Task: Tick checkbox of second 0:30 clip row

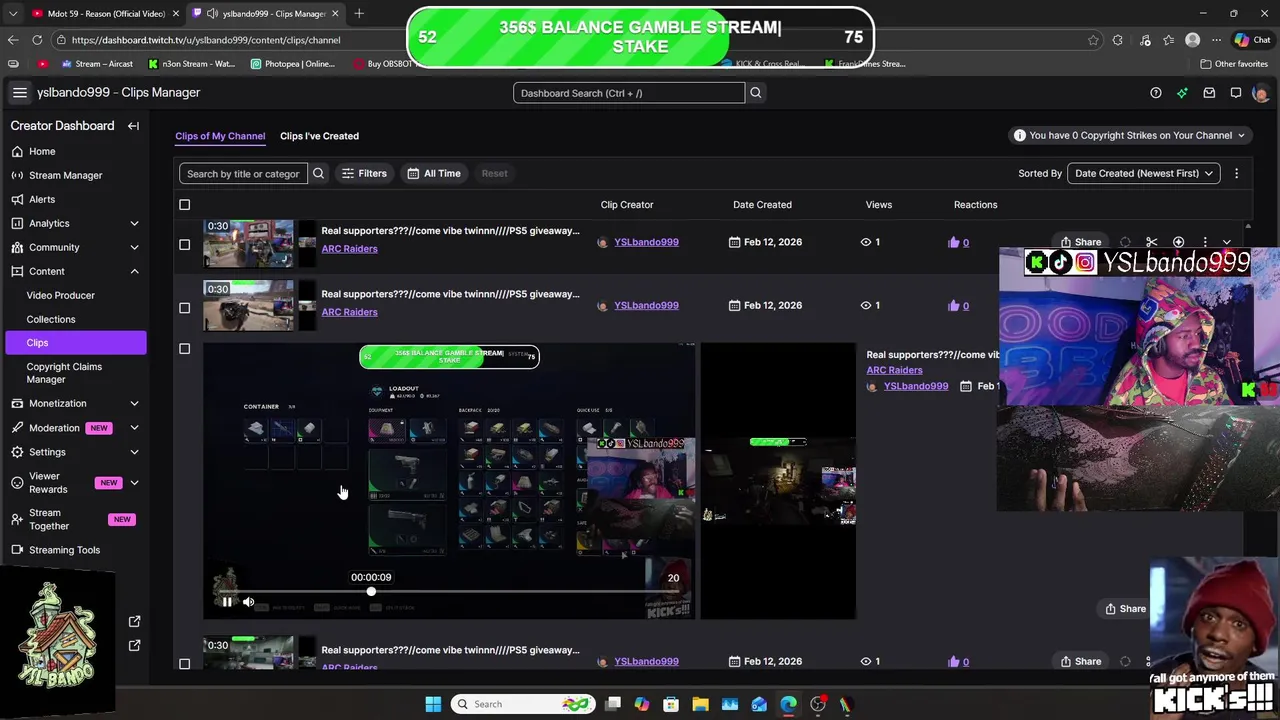Action: pos(184,307)
